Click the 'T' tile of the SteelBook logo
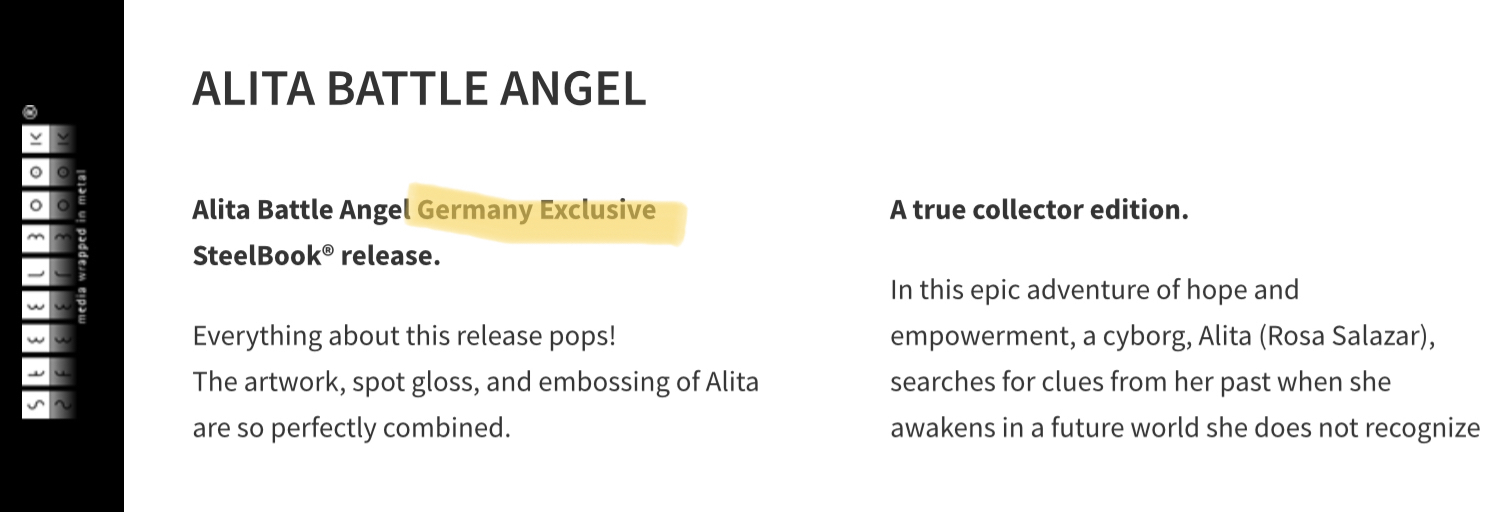Image resolution: width=1495 pixels, height=512 pixels. point(35,371)
